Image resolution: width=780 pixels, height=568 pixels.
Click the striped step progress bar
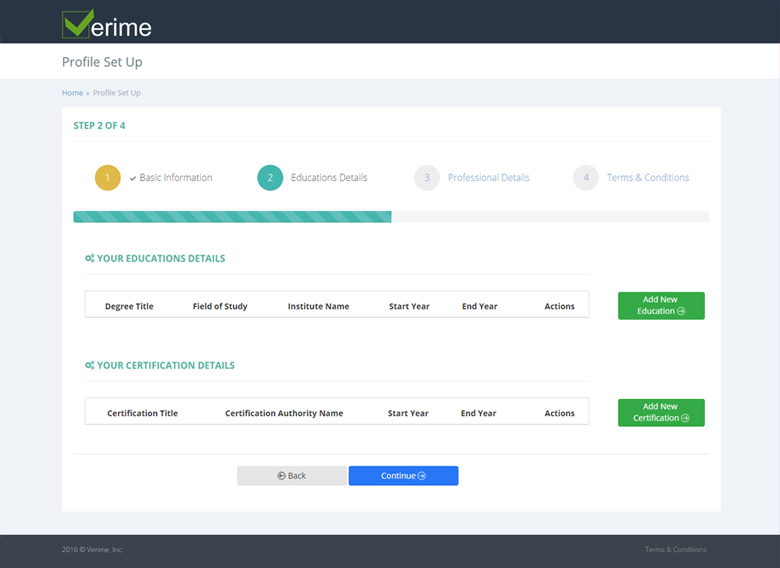tap(232, 217)
